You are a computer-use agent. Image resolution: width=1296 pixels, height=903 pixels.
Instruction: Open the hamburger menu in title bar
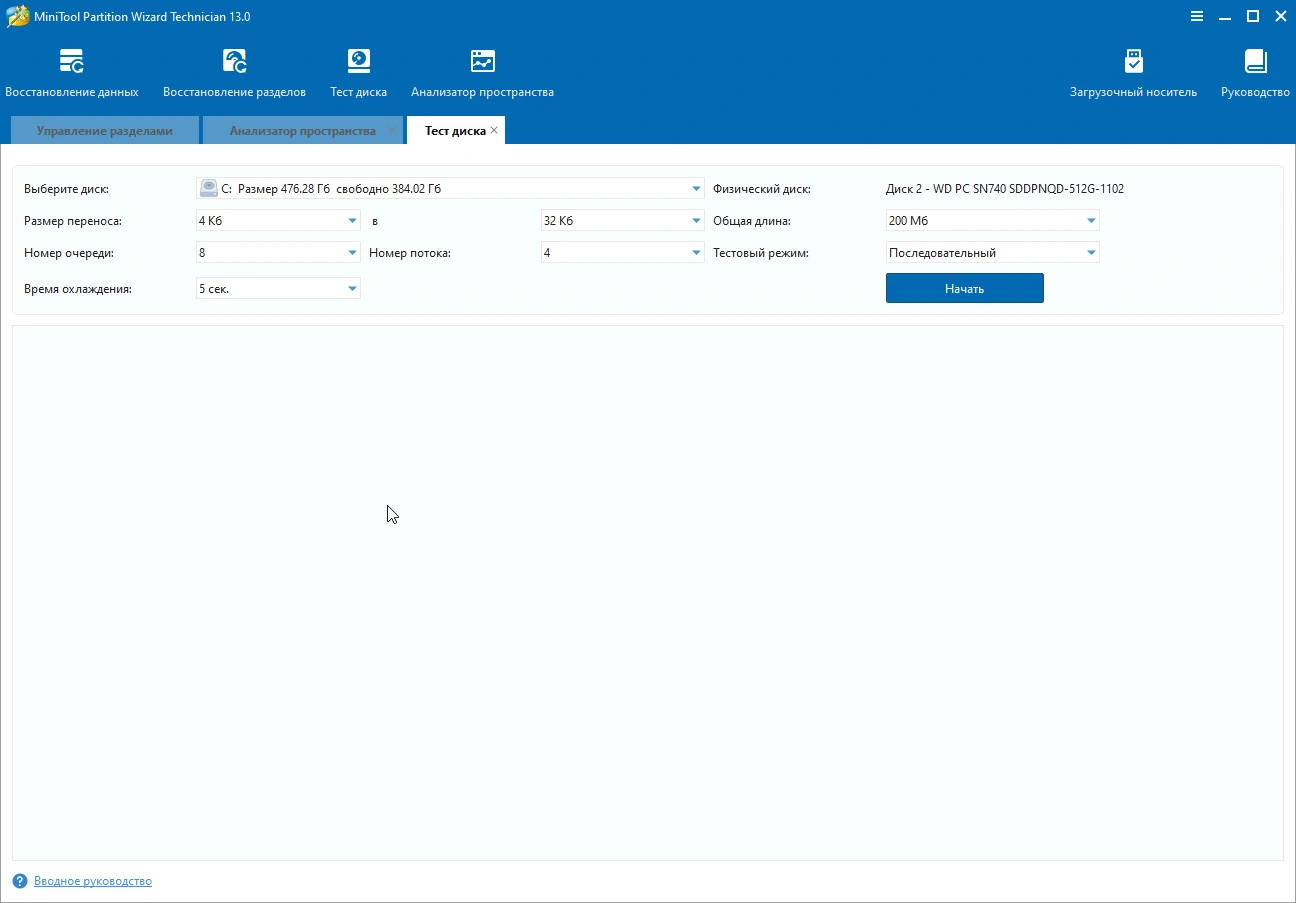(x=1197, y=16)
